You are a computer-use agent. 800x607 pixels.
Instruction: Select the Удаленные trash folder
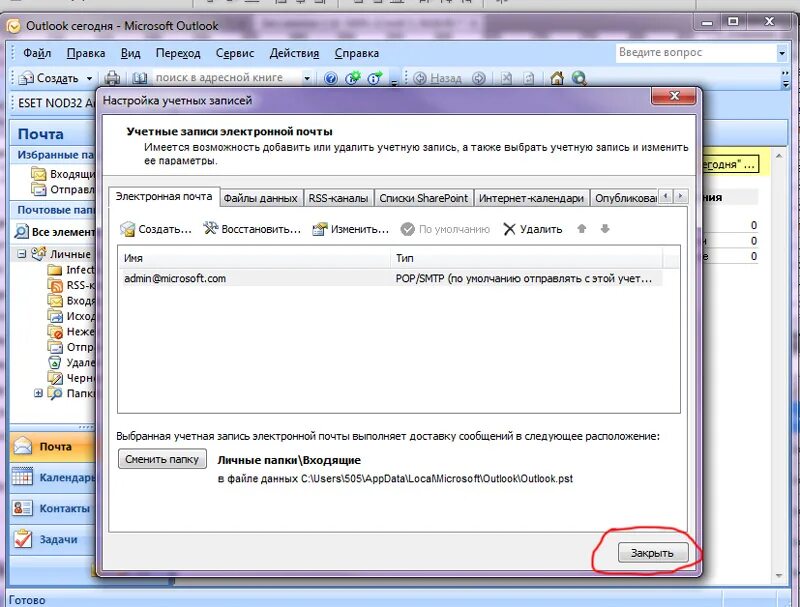coord(71,363)
